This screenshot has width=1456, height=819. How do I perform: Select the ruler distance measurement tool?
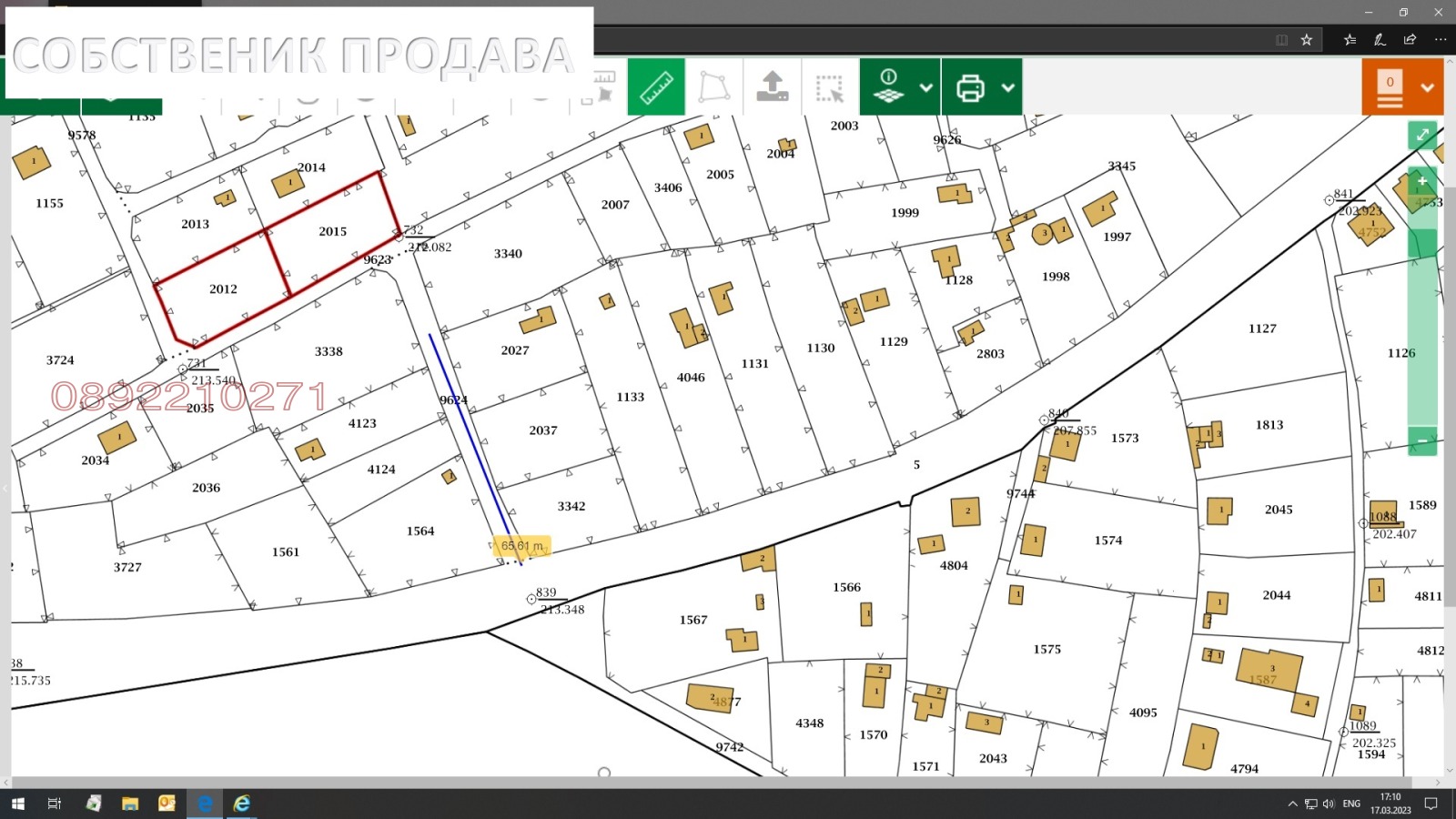[655, 86]
